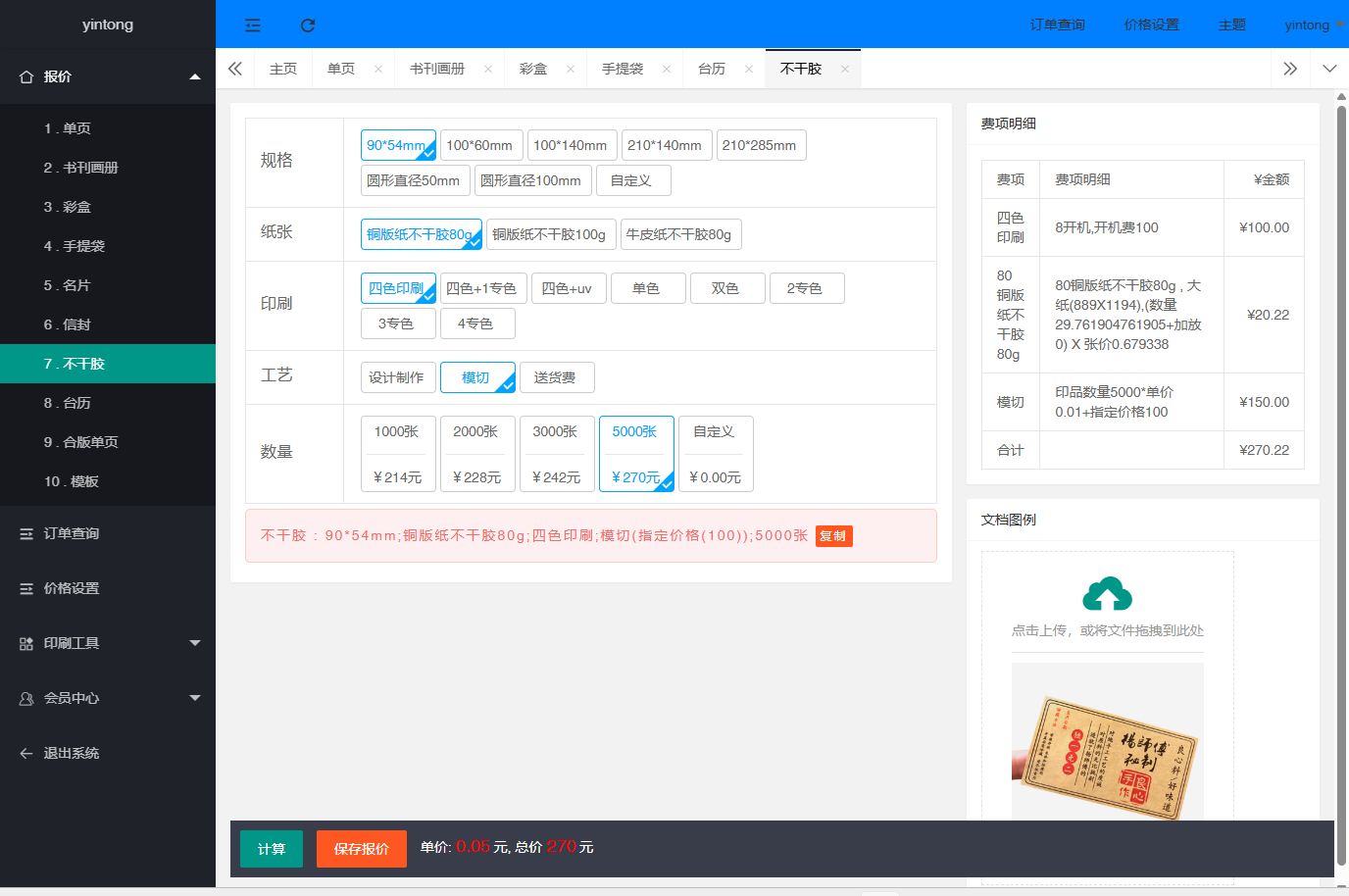This screenshot has height=896, width=1349.
Task: Open 价格设置 in the top navigation
Action: [1151, 25]
